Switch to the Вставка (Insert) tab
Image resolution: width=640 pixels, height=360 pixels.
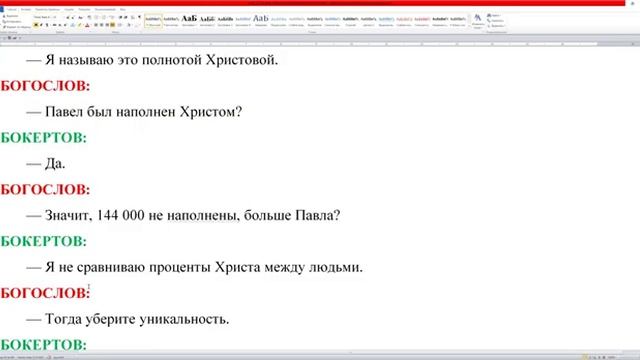26,9
